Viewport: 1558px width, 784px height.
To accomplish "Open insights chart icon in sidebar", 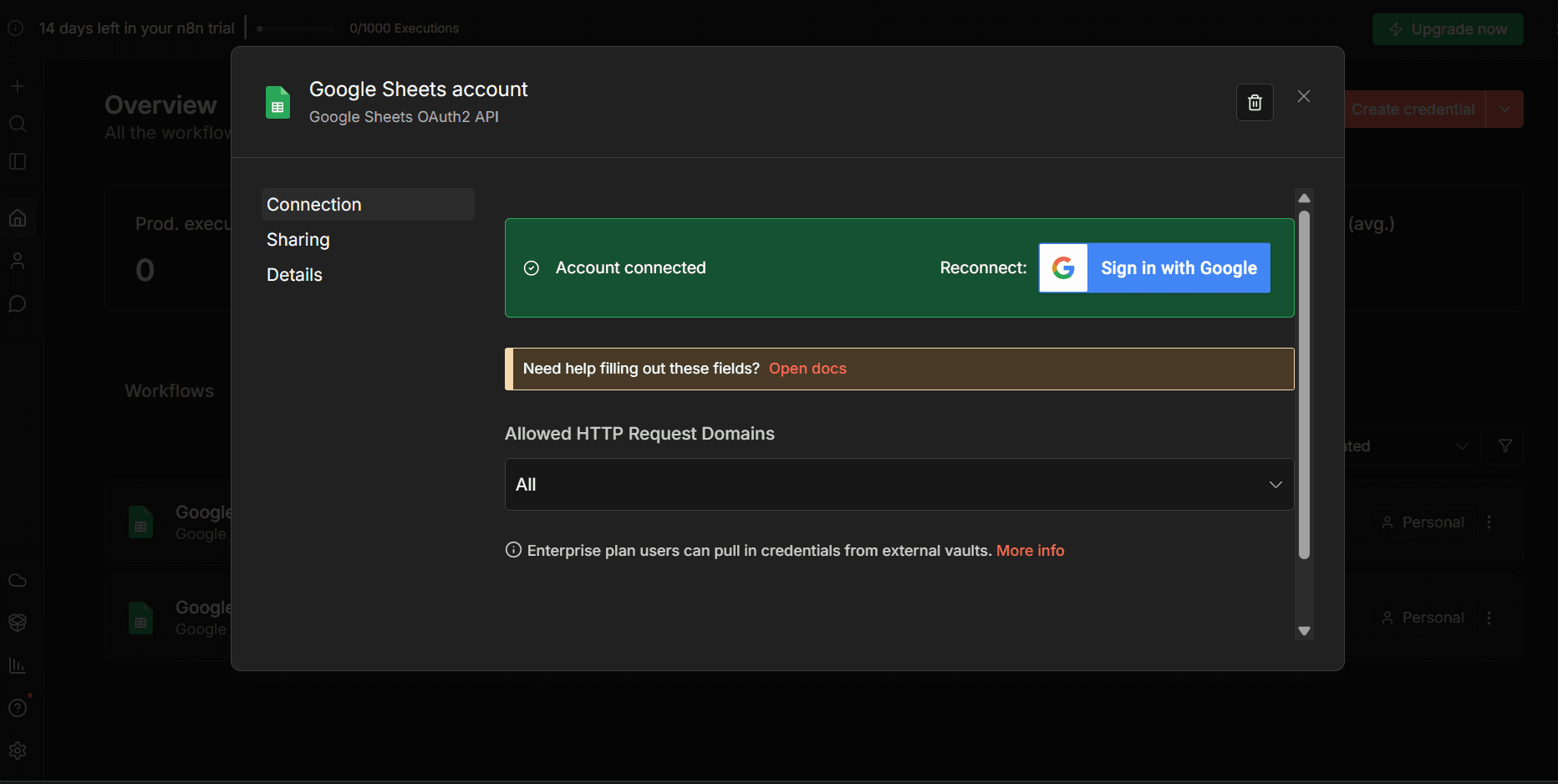I will point(18,665).
